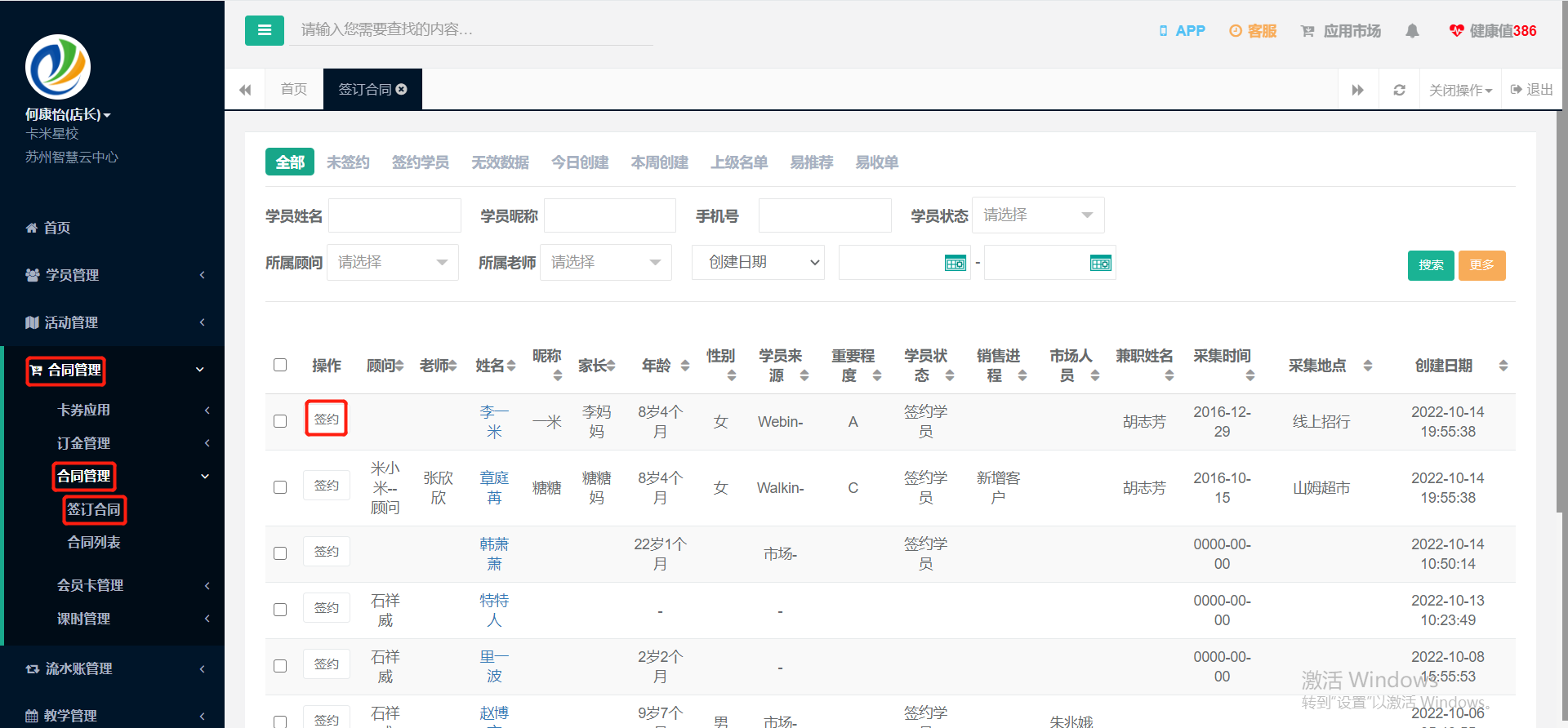Check the row for 李一米
The image size is (1568, 728).
point(280,421)
